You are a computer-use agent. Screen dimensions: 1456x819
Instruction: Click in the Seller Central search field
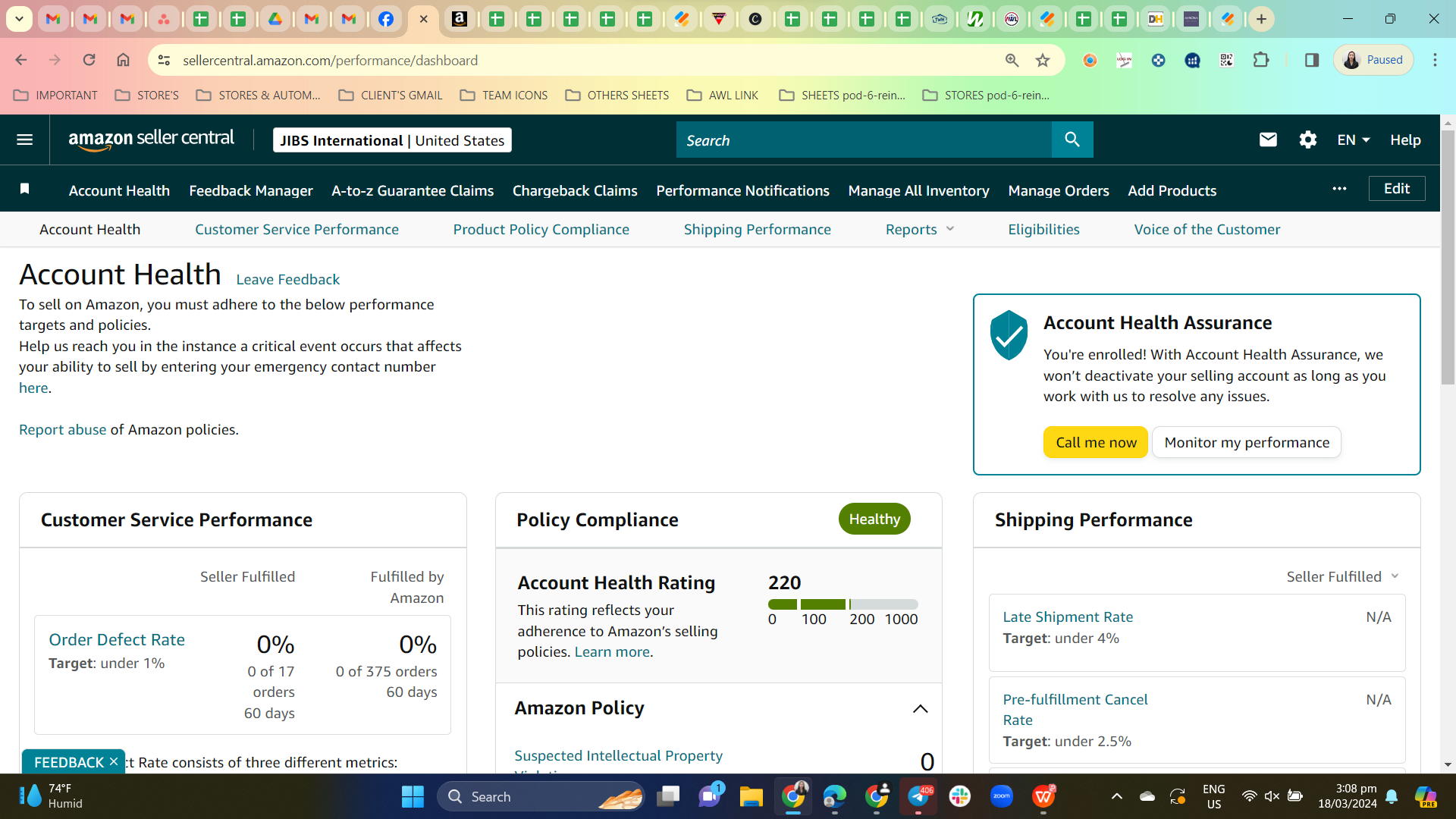pos(864,140)
